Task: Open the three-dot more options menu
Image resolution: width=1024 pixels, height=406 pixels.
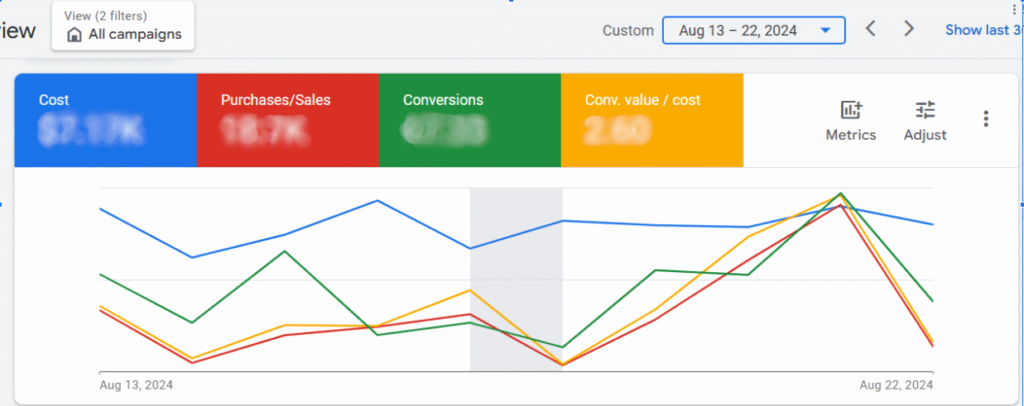Action: click(986, 119)
